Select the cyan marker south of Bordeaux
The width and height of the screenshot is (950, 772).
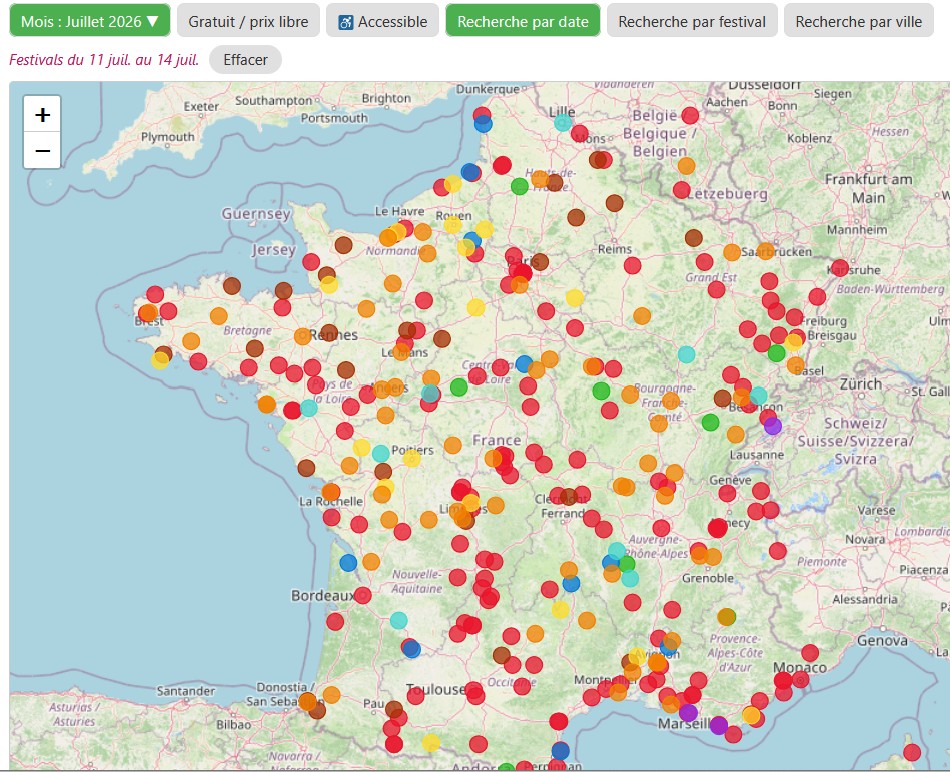click(x=399, y=620)
